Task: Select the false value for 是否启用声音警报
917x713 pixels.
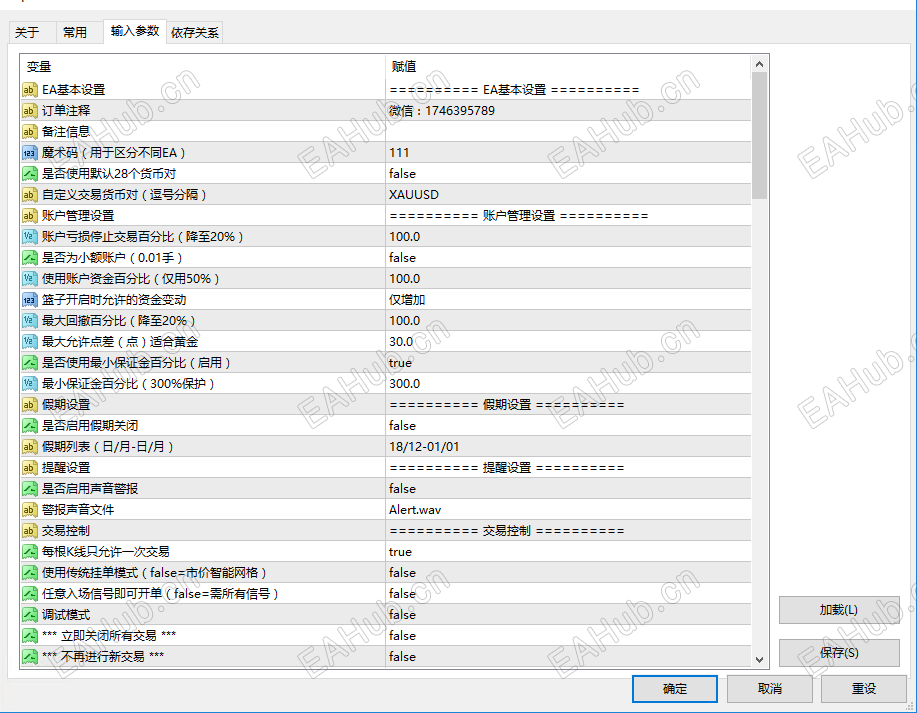Action: [x=402, y=489]
